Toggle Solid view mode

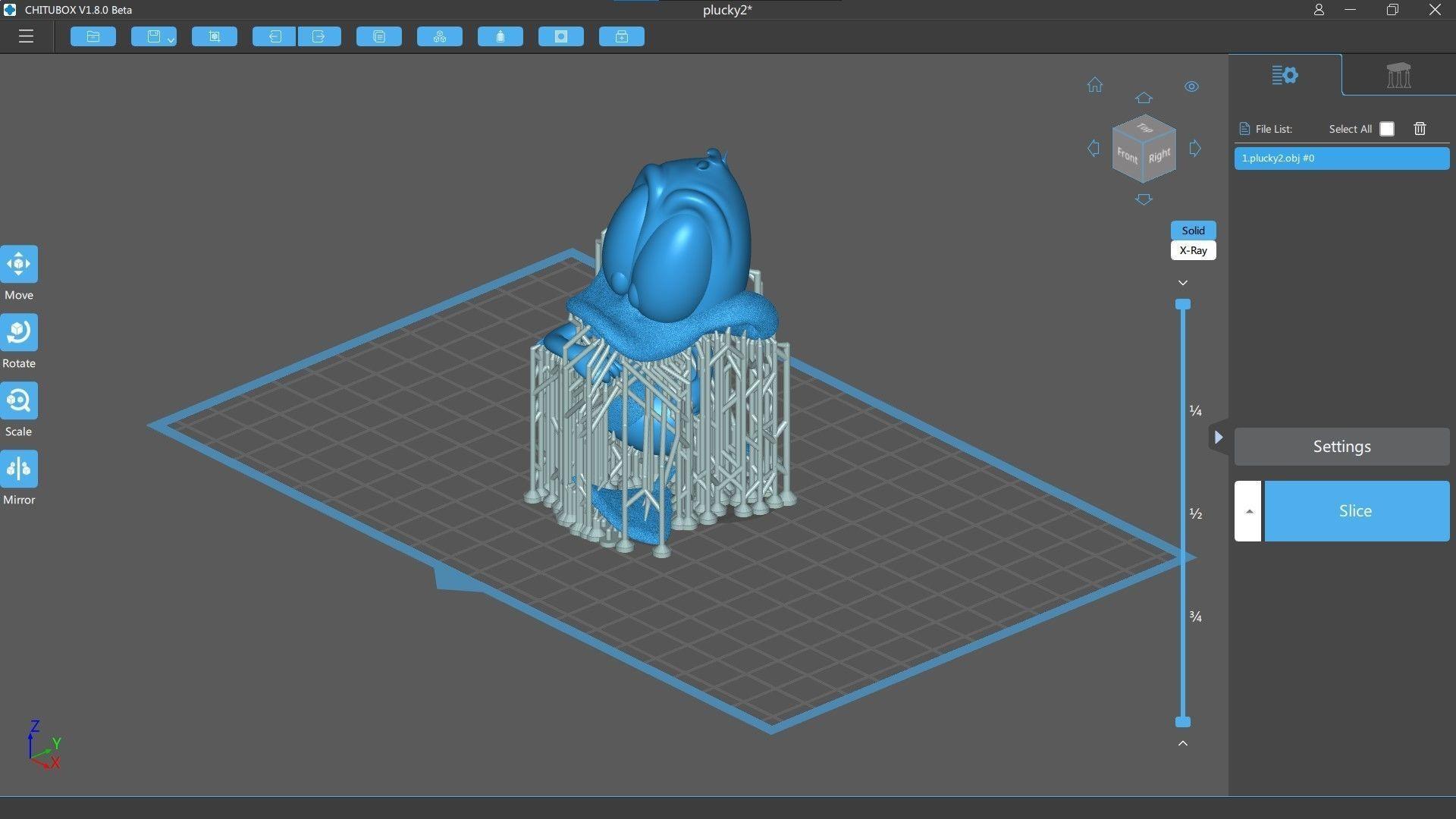click(1192, 230)
